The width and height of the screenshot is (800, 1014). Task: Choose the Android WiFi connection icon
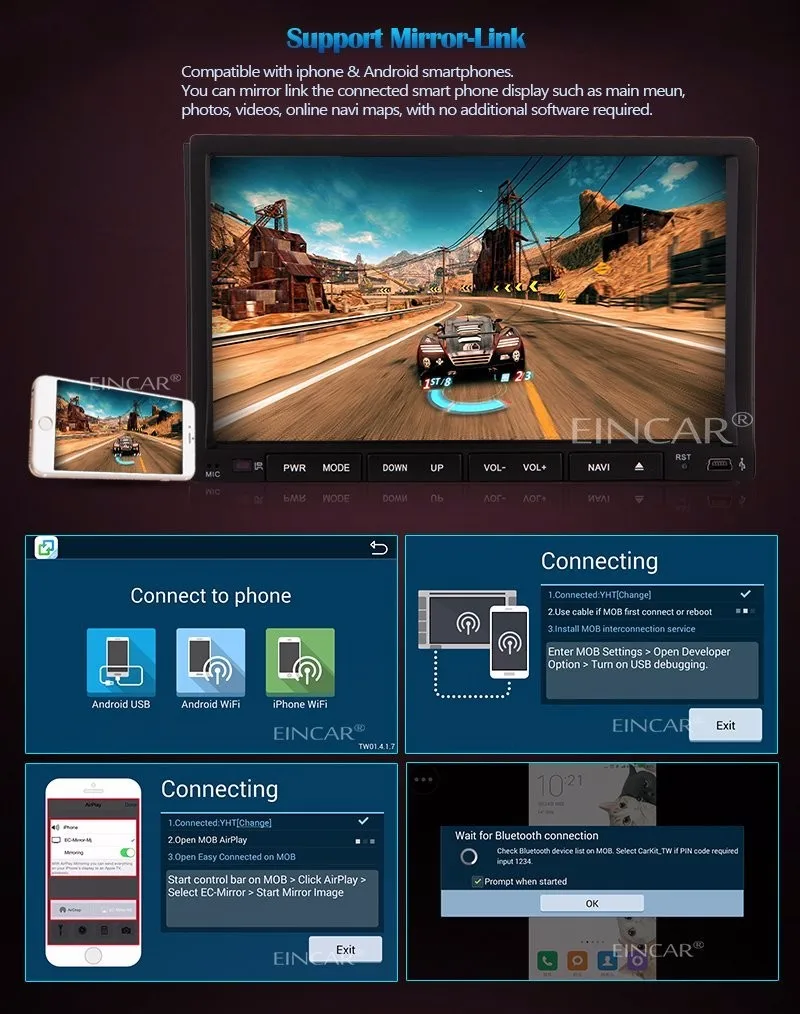211,662
